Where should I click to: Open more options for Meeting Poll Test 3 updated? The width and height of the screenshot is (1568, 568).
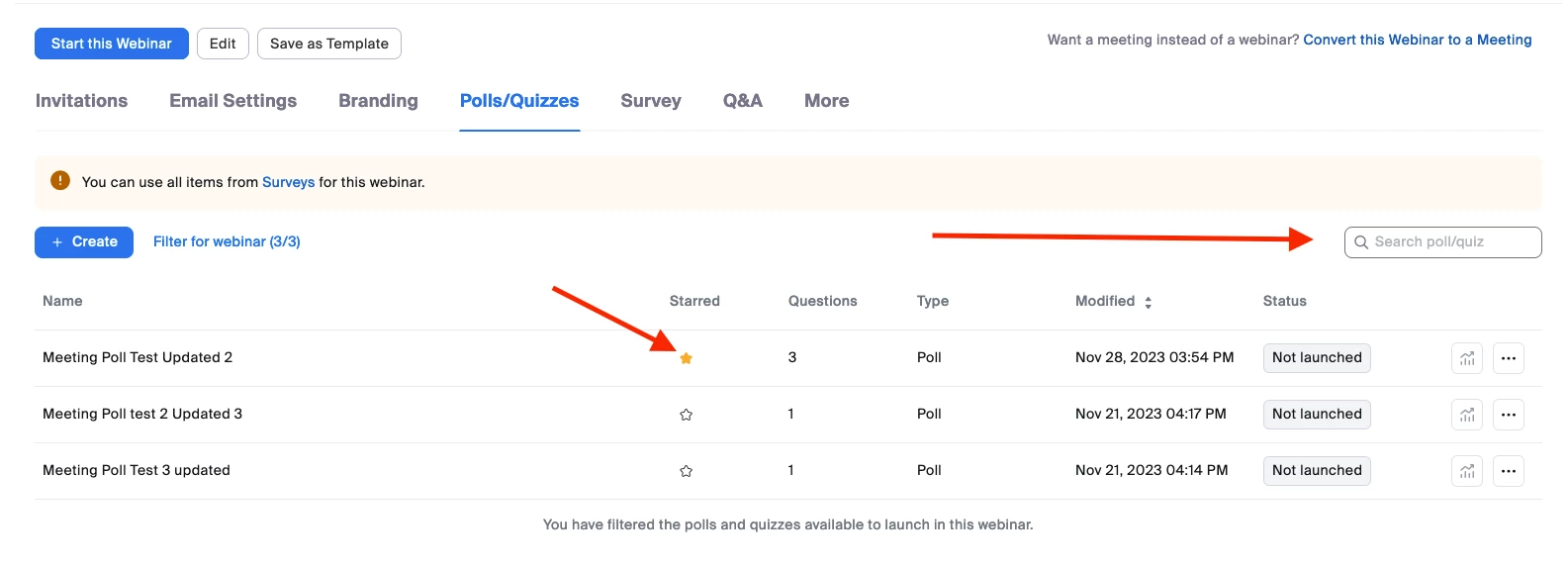[x=1509, y=471]
